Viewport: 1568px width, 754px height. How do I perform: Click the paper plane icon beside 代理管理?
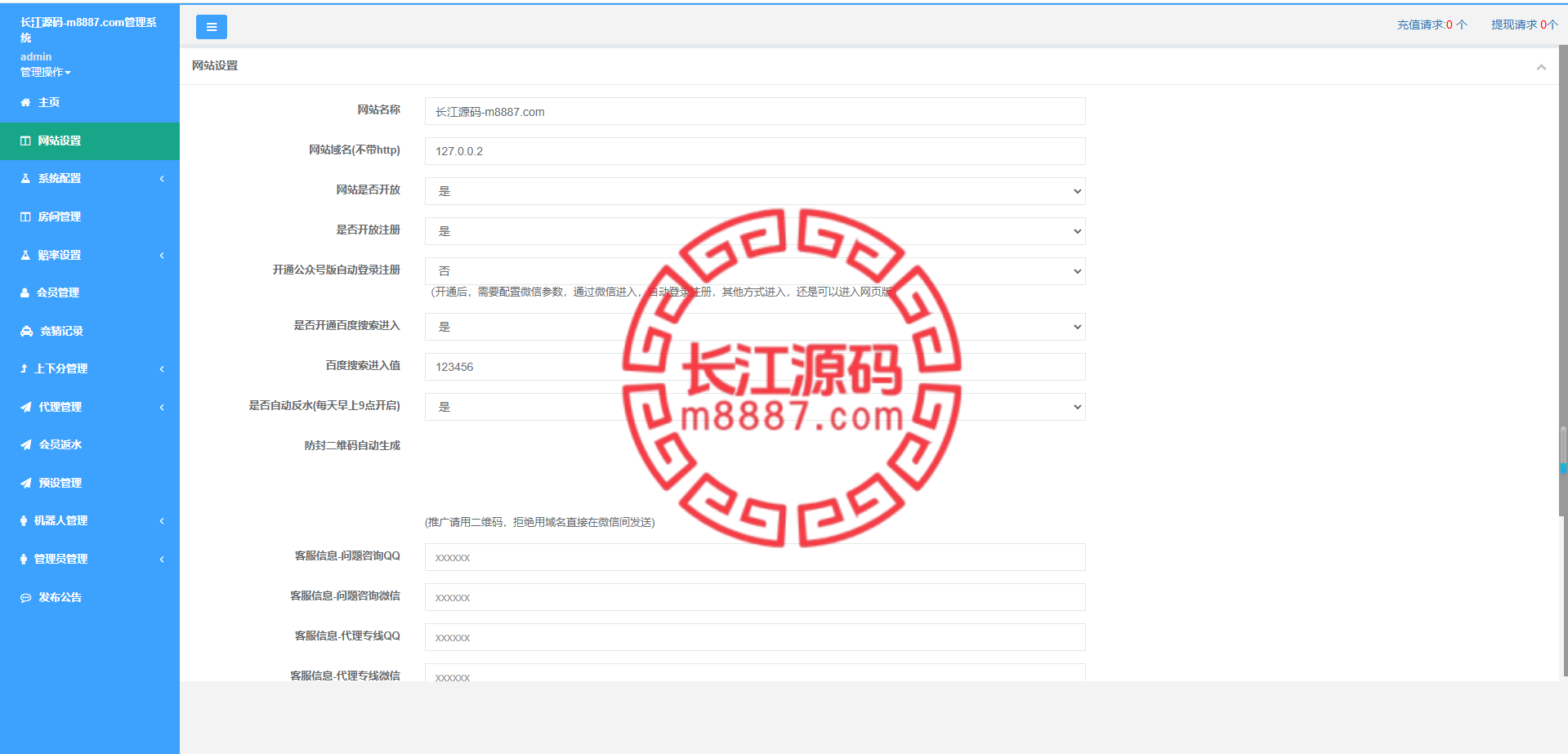coord(26,407)
